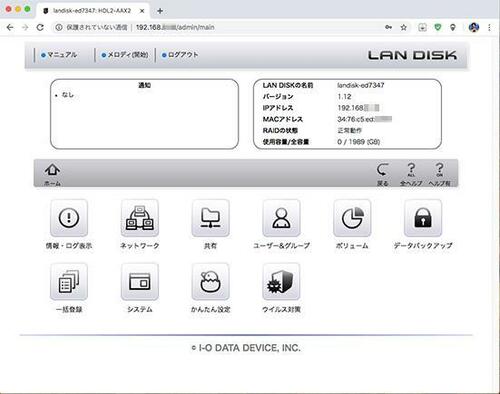This screenshot has height=394, width=500.
Task: Open the かんたん設定 easy setup icon
Action: 210,282
